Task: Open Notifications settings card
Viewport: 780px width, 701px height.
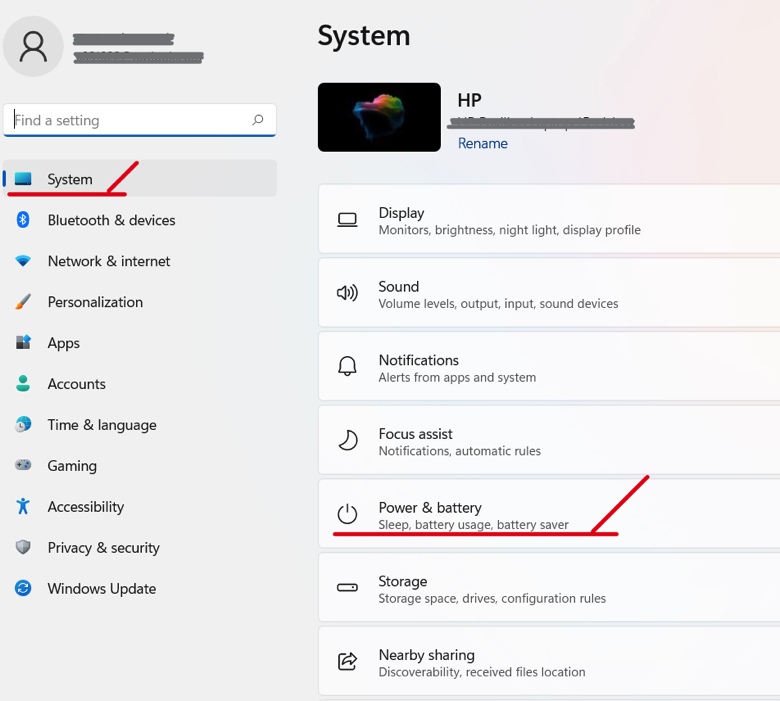Action: [549, 366]
